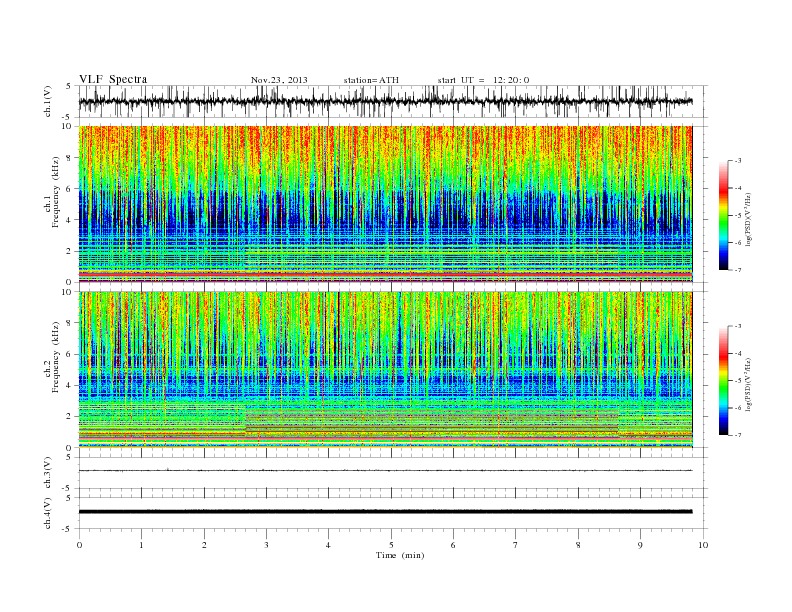Click the 'start UT = 12:20:0' text
This screenshot has height=612, width=792.
[x=483, y=80]
